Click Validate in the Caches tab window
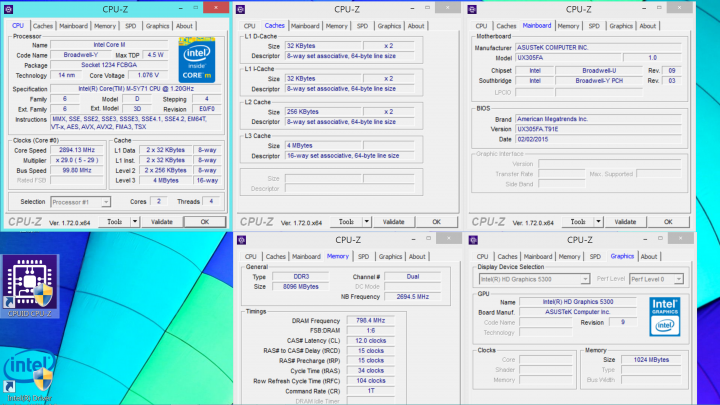Screen dimensions: 720x405 pos(394,222)
